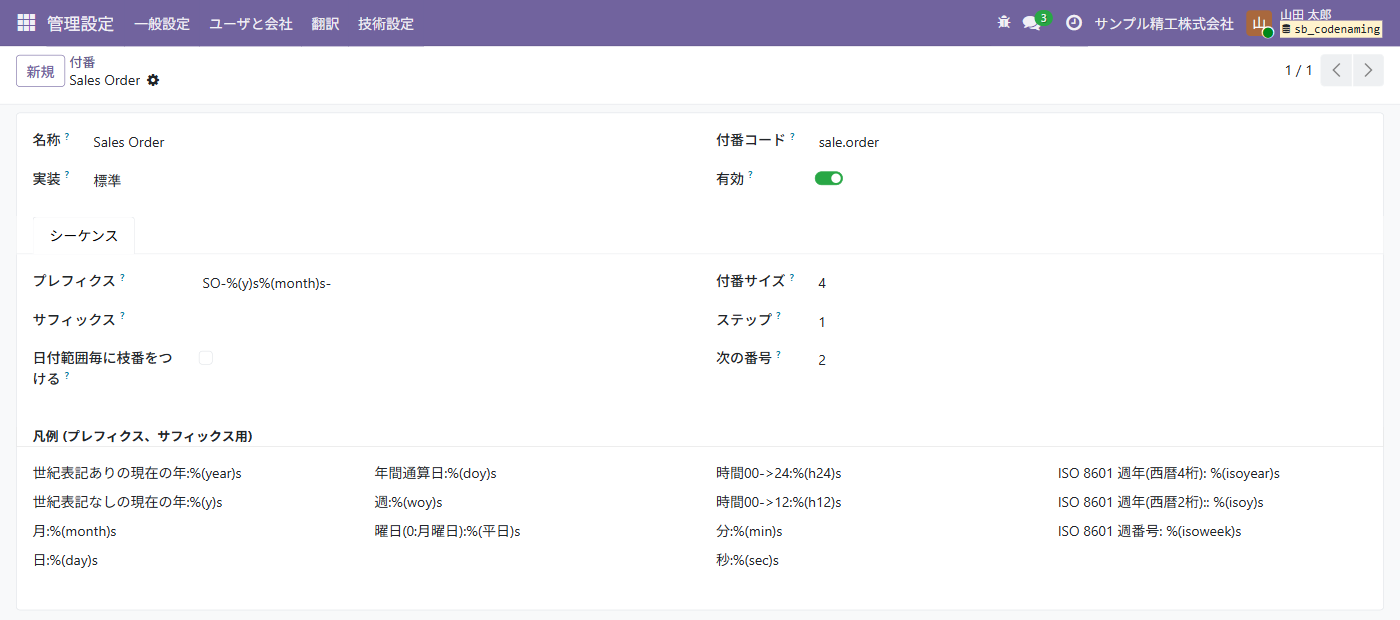Click legend text 世紀表記ありの現在の年:%(year)s
Screen dimensions: 1400x620
click(137, 473)
